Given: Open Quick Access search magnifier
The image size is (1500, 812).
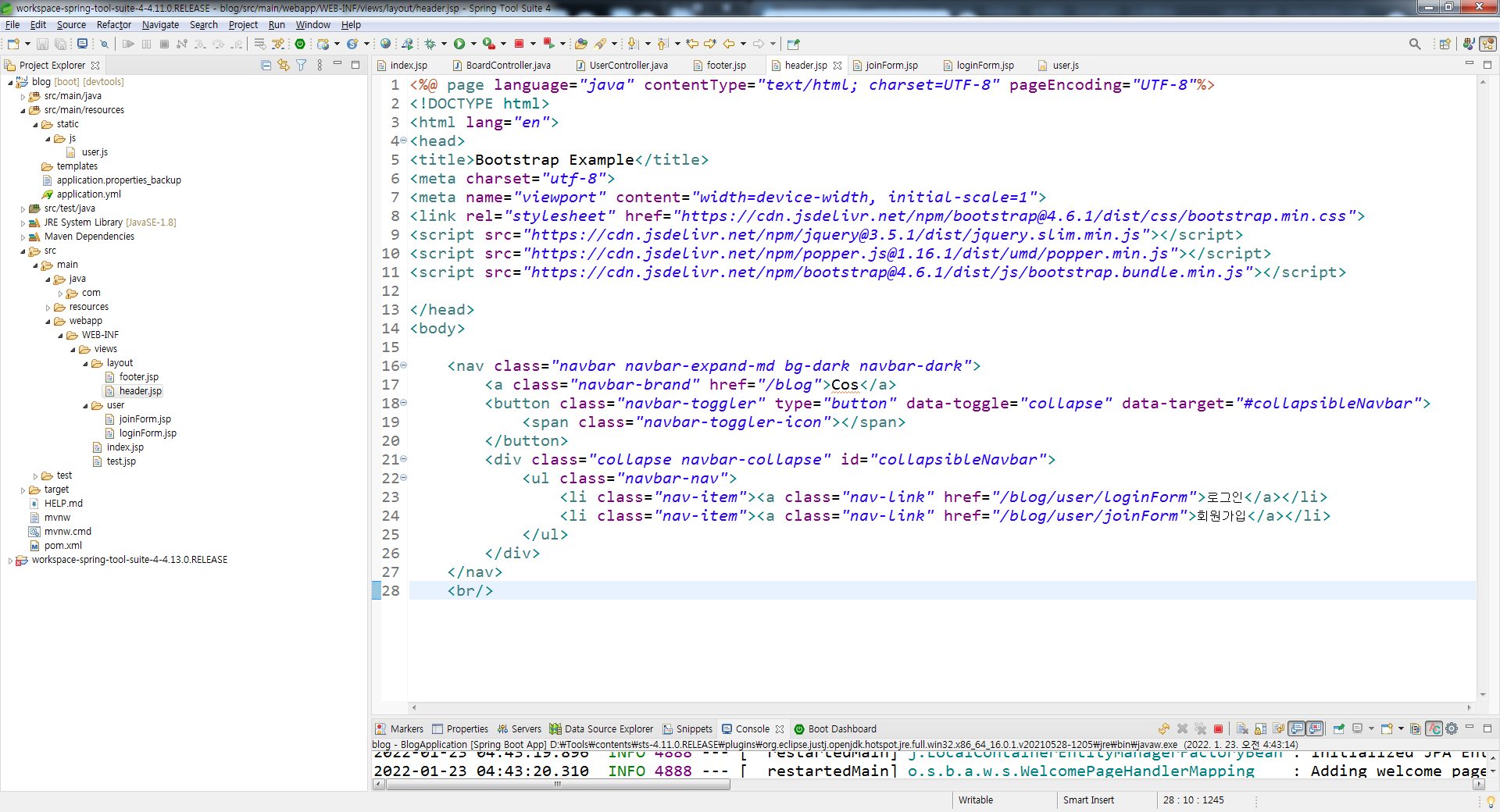Looking at the screenshot, I should coord(1415,44).
